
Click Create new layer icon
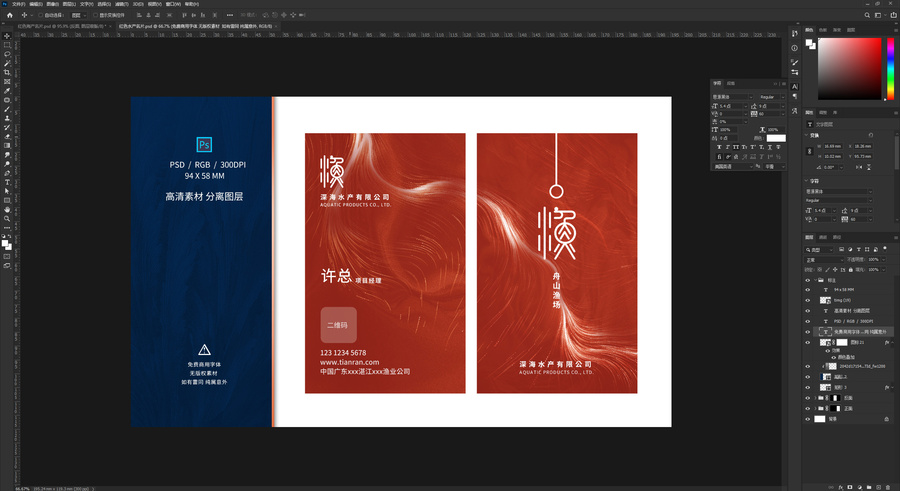[878, 488]
